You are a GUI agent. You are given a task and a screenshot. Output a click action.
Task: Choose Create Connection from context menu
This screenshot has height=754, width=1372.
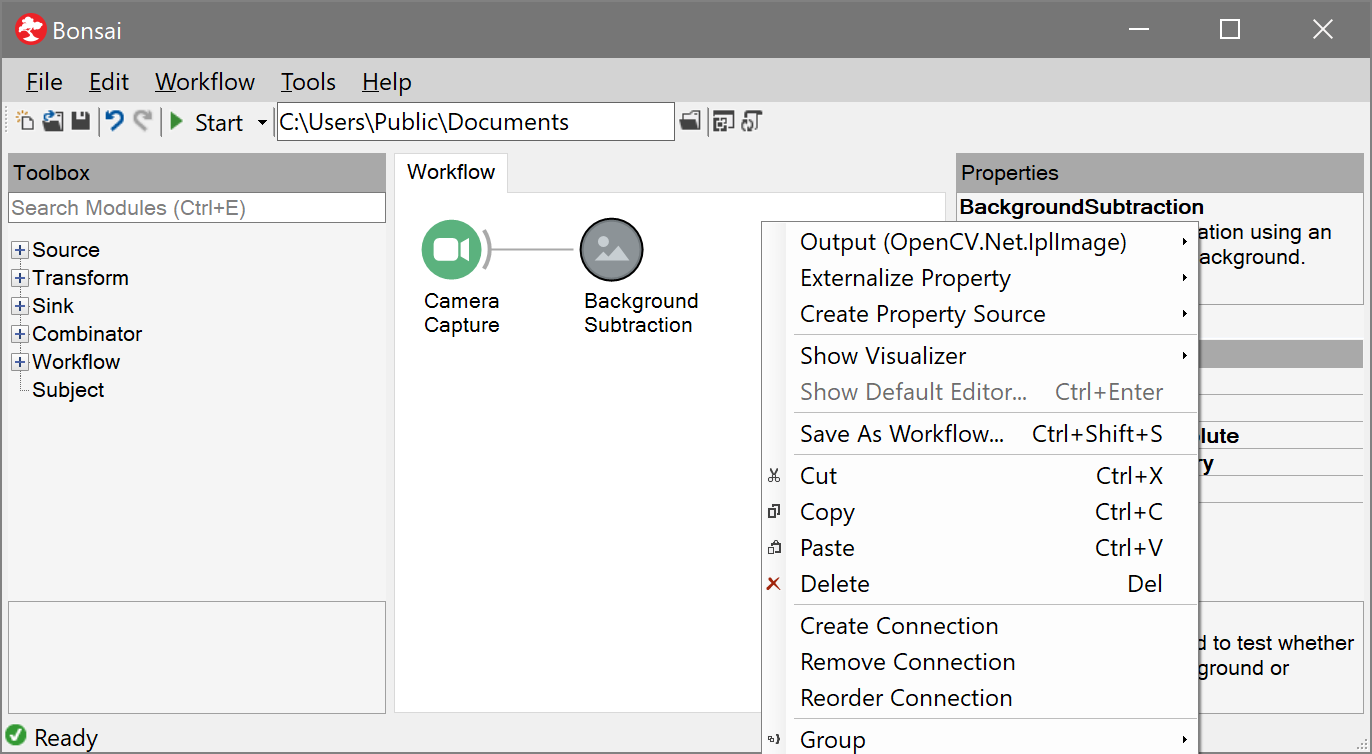point(979,626)
